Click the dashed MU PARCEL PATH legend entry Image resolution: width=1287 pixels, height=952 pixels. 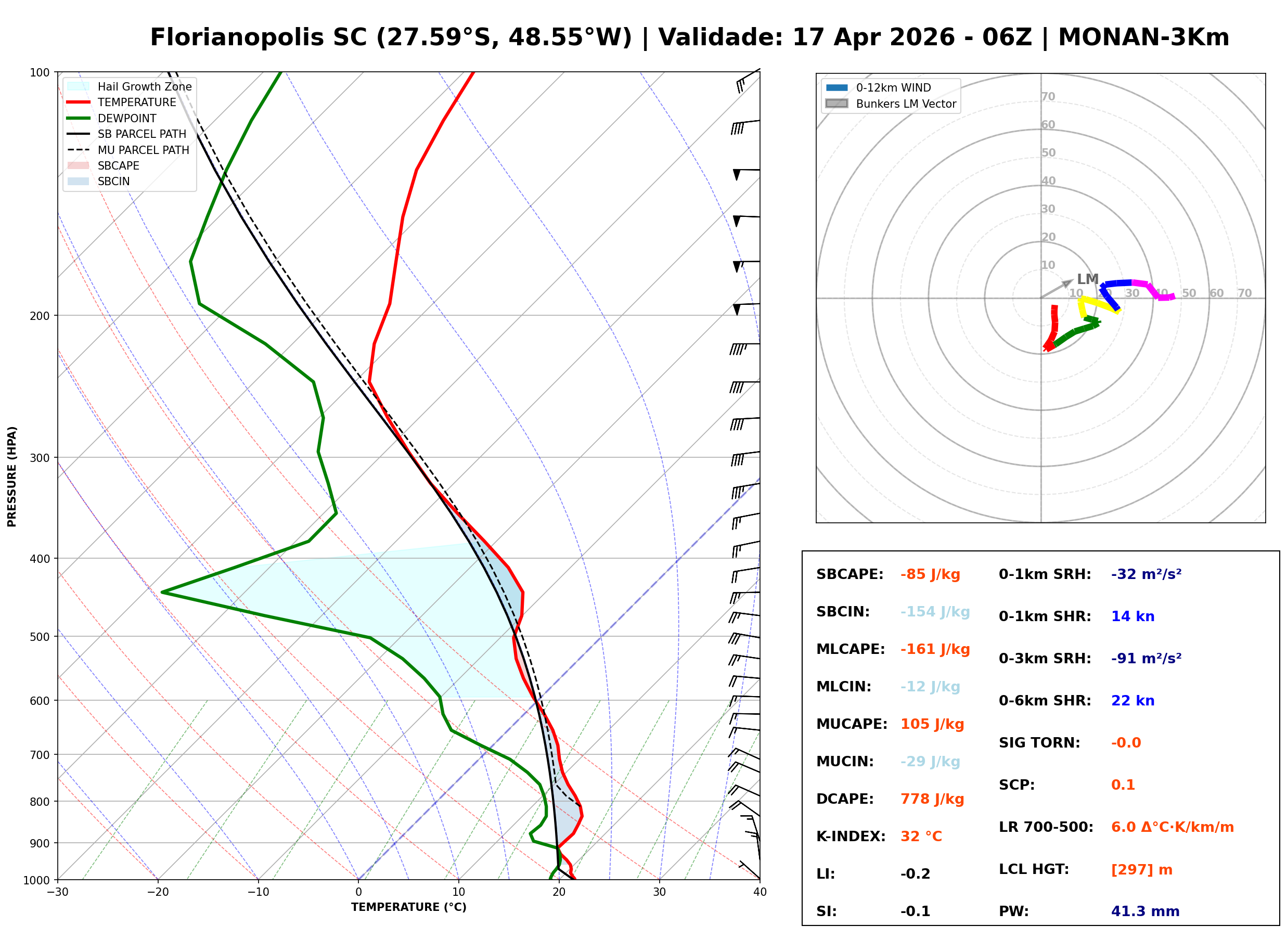[79, 150]
